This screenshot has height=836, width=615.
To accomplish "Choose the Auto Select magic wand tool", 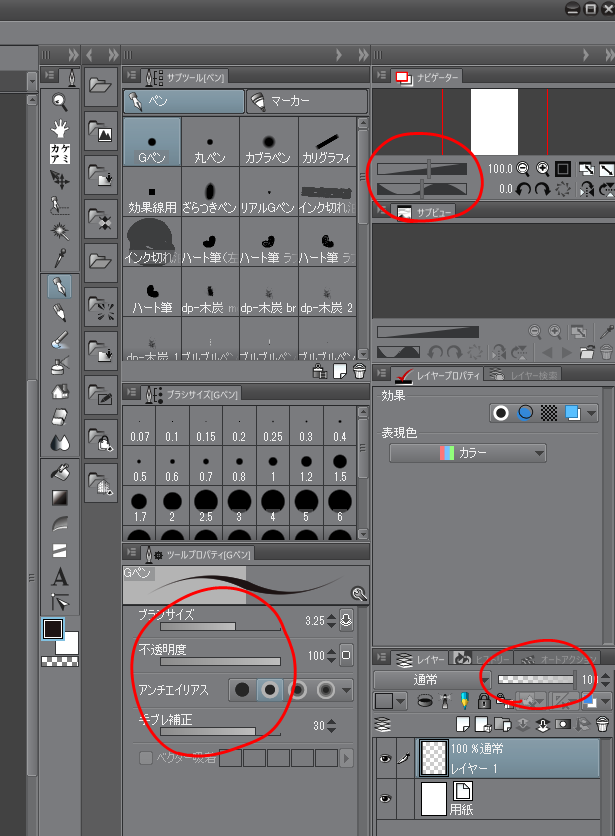I will pos(60,231).
